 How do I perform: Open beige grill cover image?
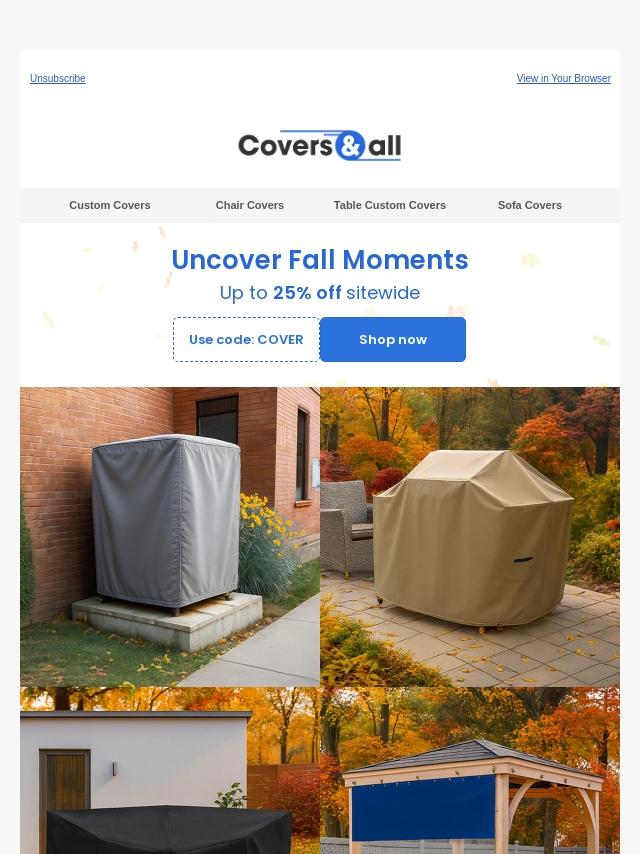470,536
